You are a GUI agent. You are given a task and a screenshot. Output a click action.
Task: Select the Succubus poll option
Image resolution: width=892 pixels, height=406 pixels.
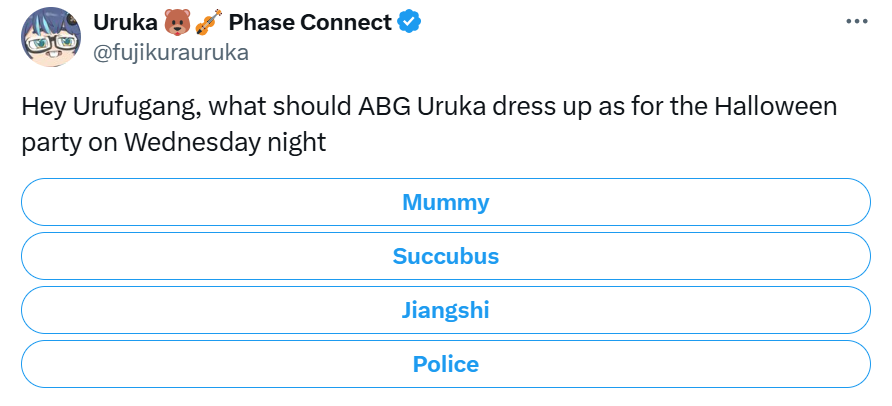point(445,256)
